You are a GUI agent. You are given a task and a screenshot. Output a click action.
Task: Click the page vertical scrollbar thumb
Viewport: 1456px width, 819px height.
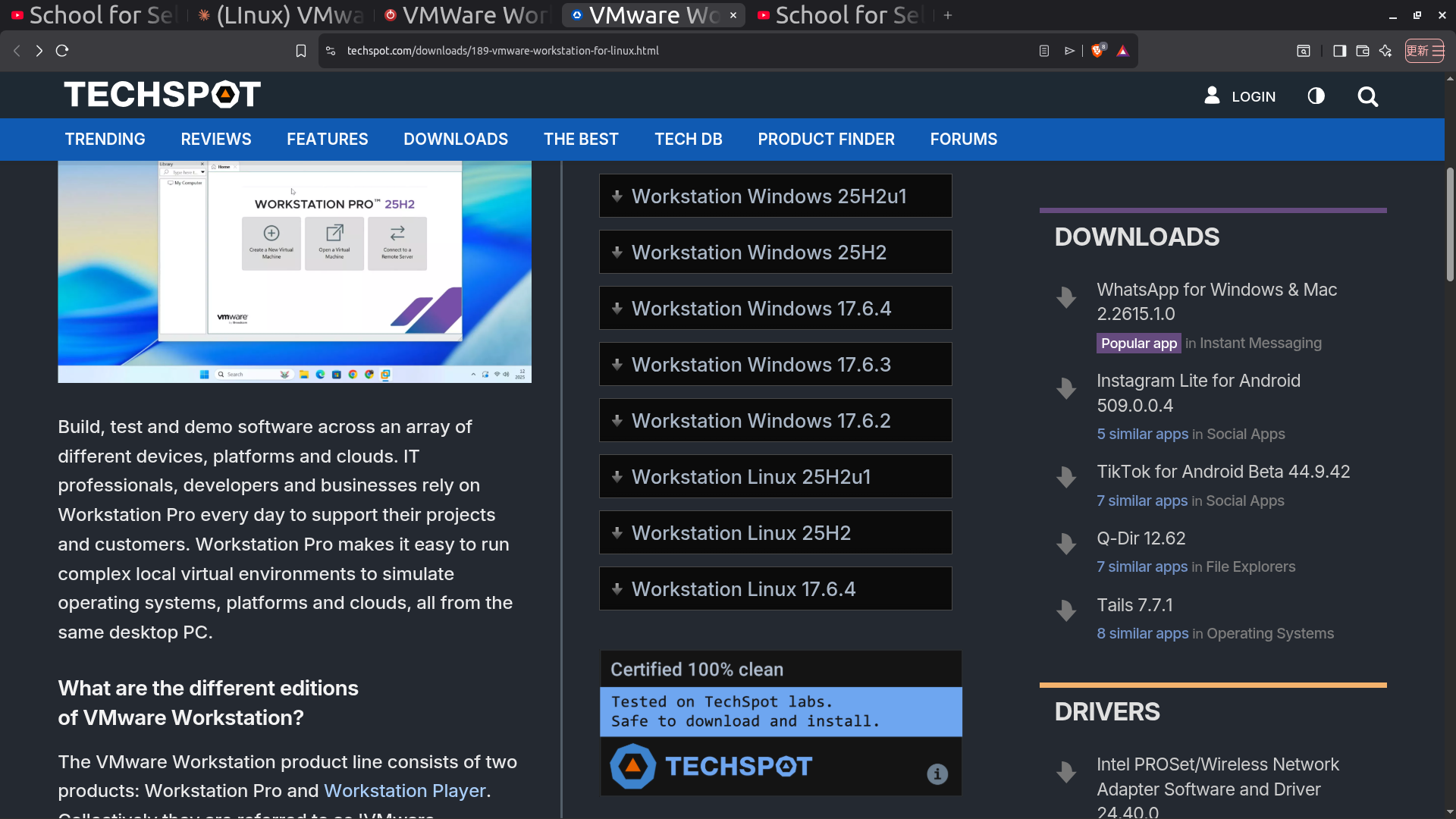[1450, 224]
